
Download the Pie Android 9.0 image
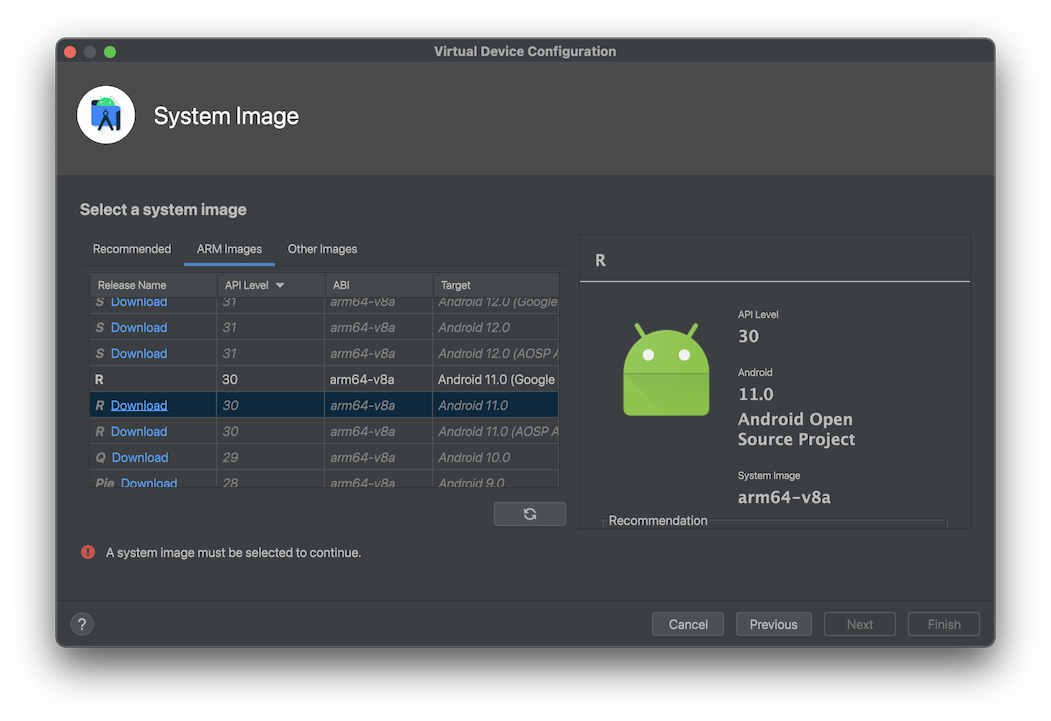[x=149, y=482]
